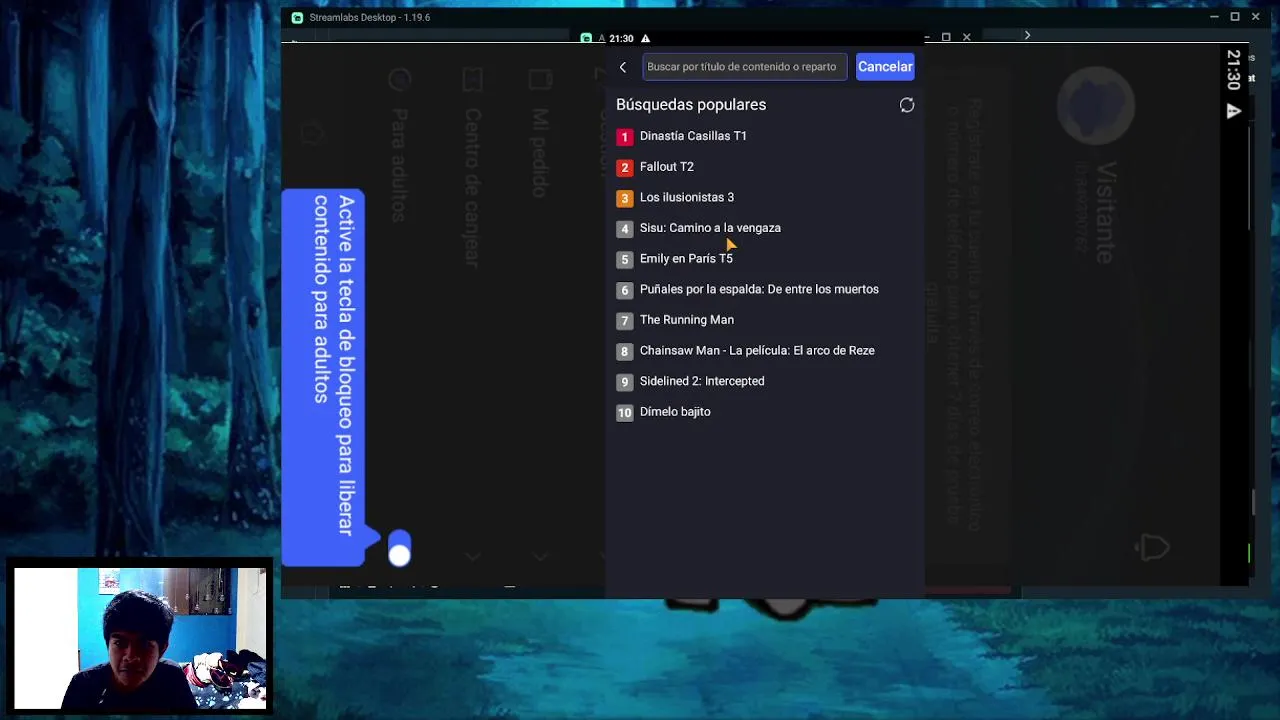Select 'Fallout T2' search suggestion
This screenshot has height=720, width=1280.
click(x=666, y=167)
